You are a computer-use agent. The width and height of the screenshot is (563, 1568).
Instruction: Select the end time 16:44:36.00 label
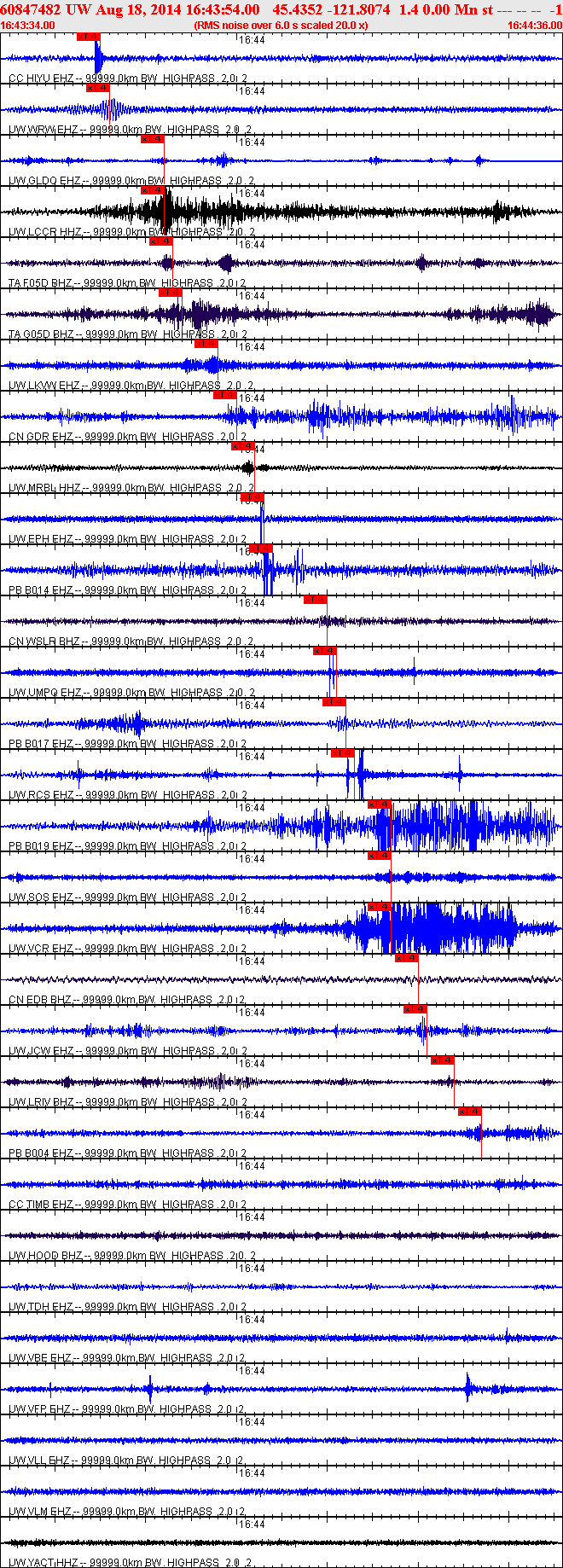point(535,26)
